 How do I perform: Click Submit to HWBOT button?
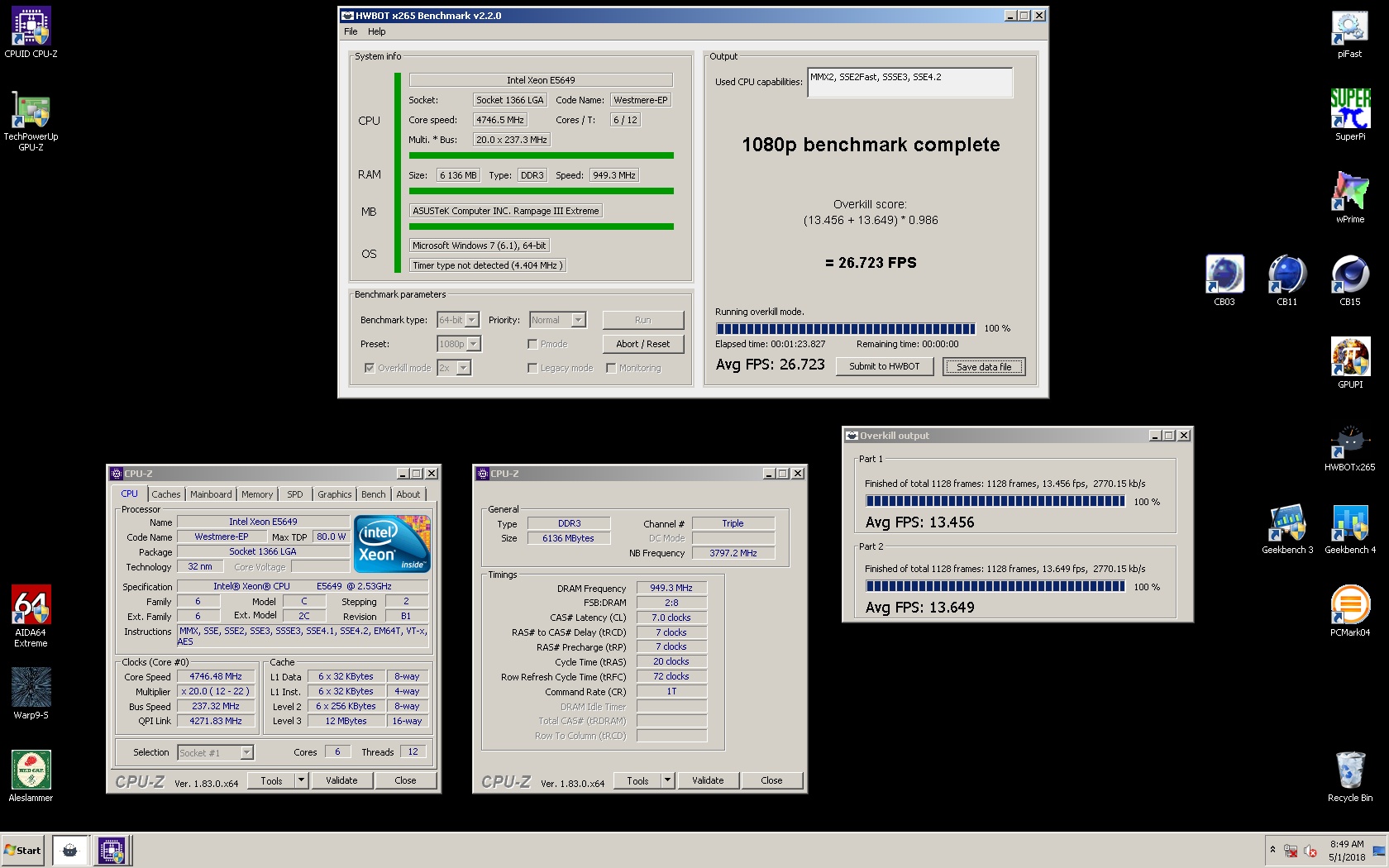884,366
